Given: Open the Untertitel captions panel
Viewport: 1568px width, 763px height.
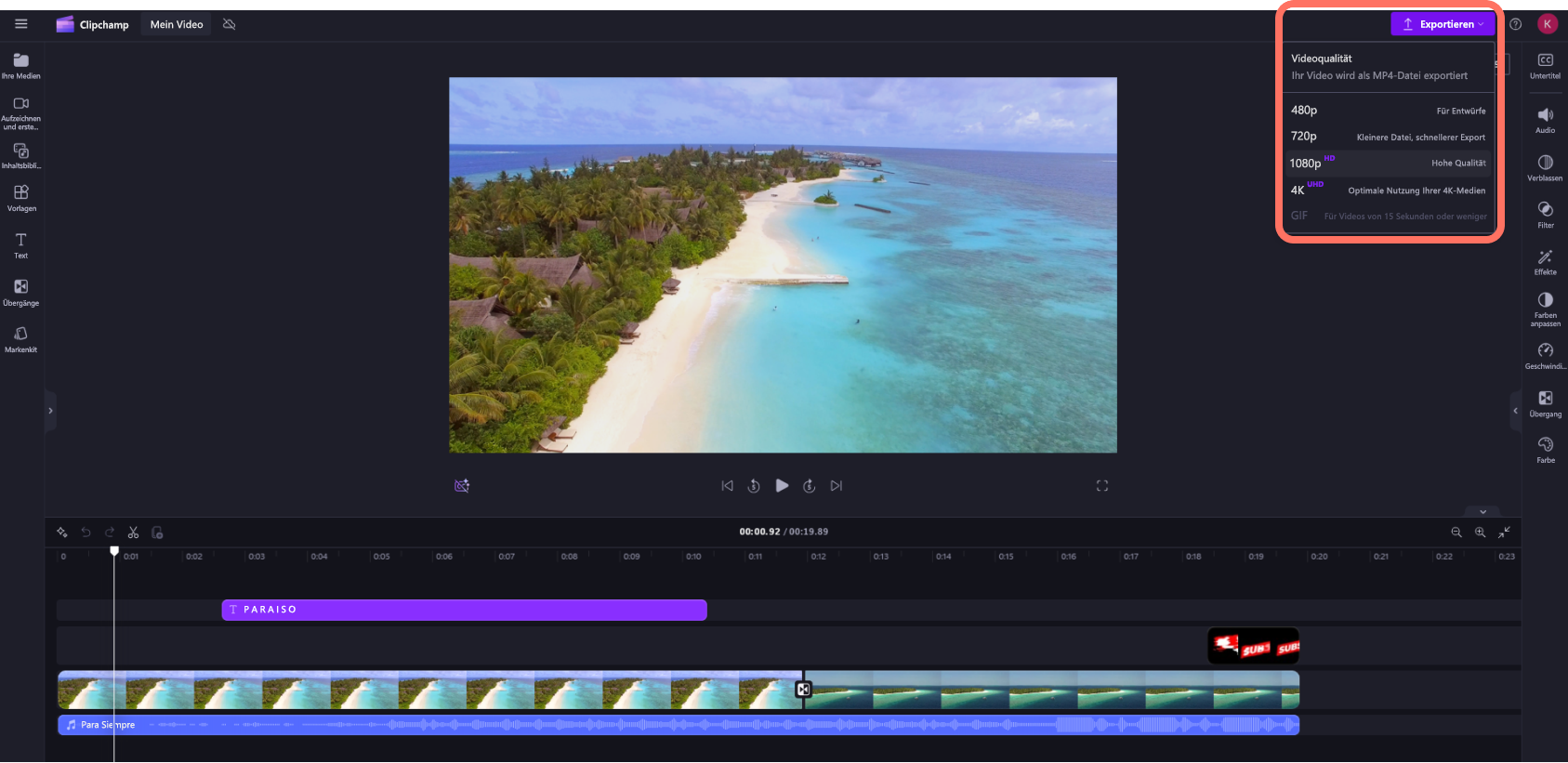Looking at the screenshot, I should pyautogui.click(x=1545, y=66).
